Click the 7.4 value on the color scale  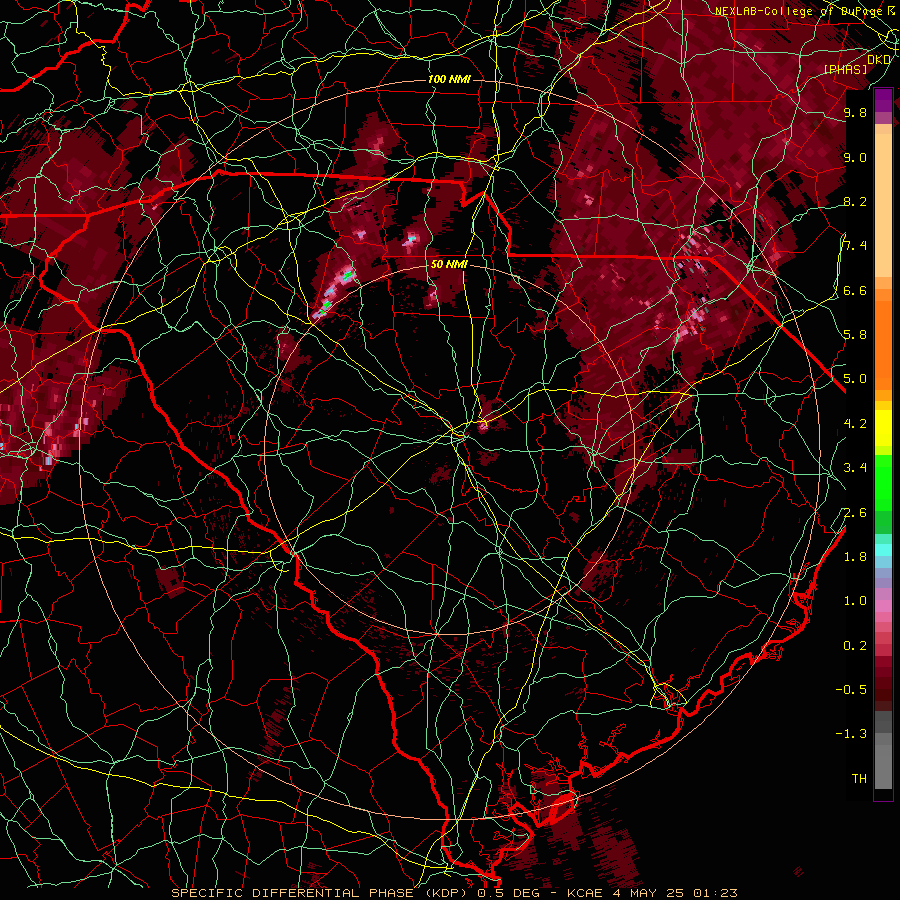point(855,246)
